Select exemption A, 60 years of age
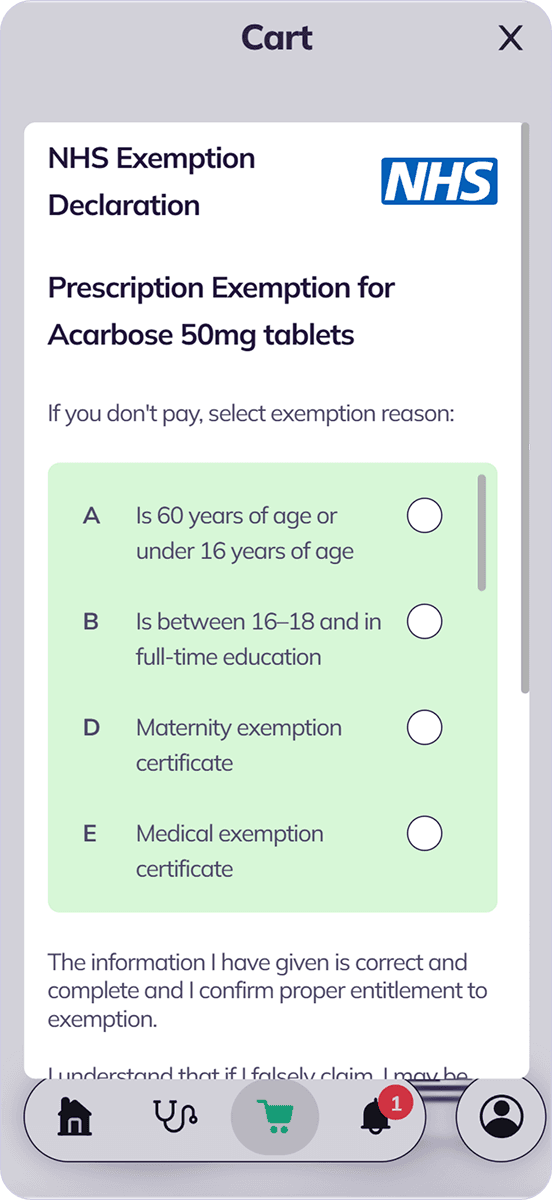The image size is (552, 1200). click(x=424, y=516)
